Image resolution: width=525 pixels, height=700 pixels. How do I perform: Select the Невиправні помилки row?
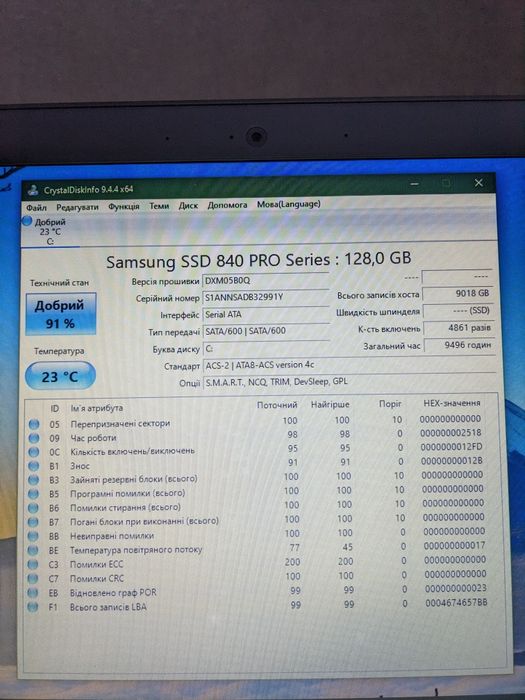261,535
